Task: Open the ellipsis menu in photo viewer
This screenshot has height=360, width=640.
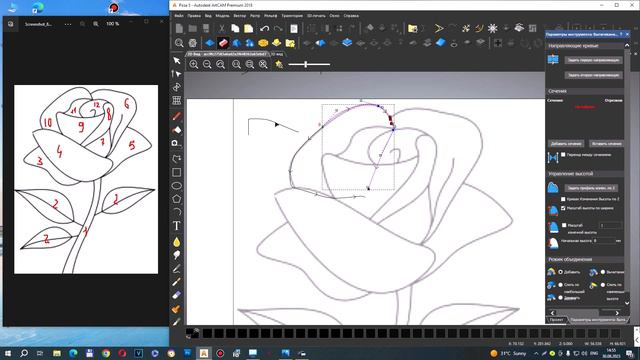Action: point(68,24)
